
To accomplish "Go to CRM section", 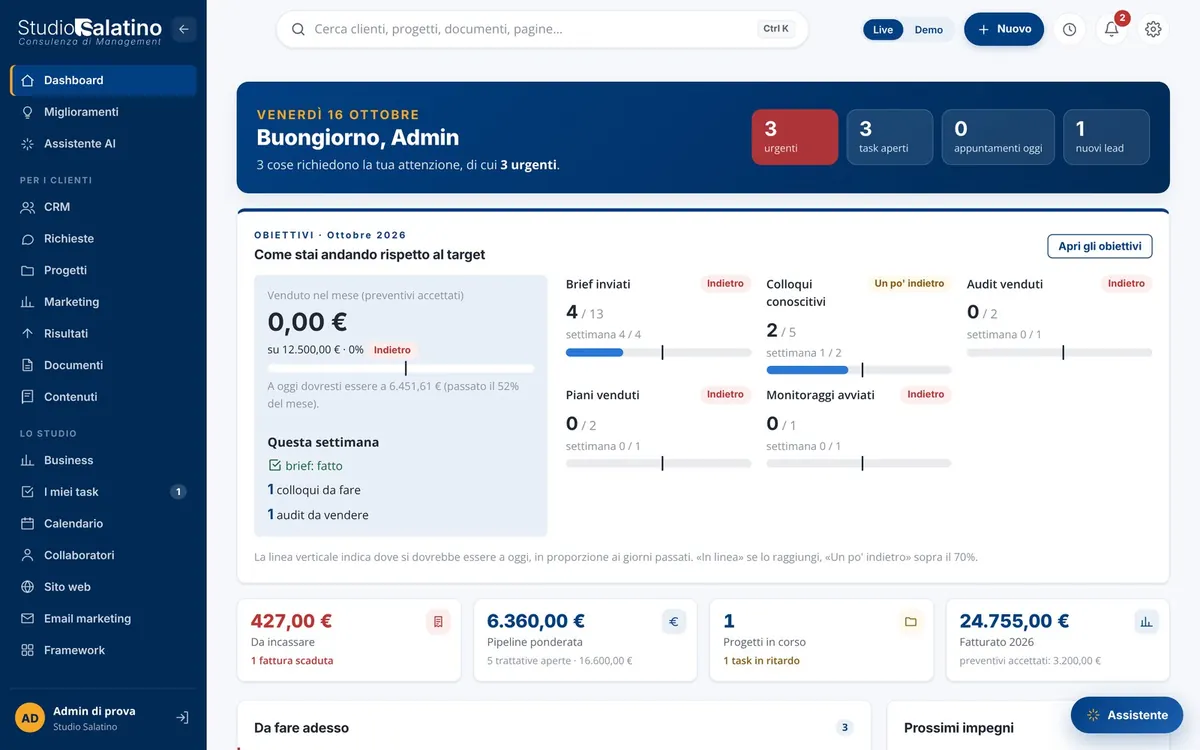I will pyautogui.click(x=103, y=207).
